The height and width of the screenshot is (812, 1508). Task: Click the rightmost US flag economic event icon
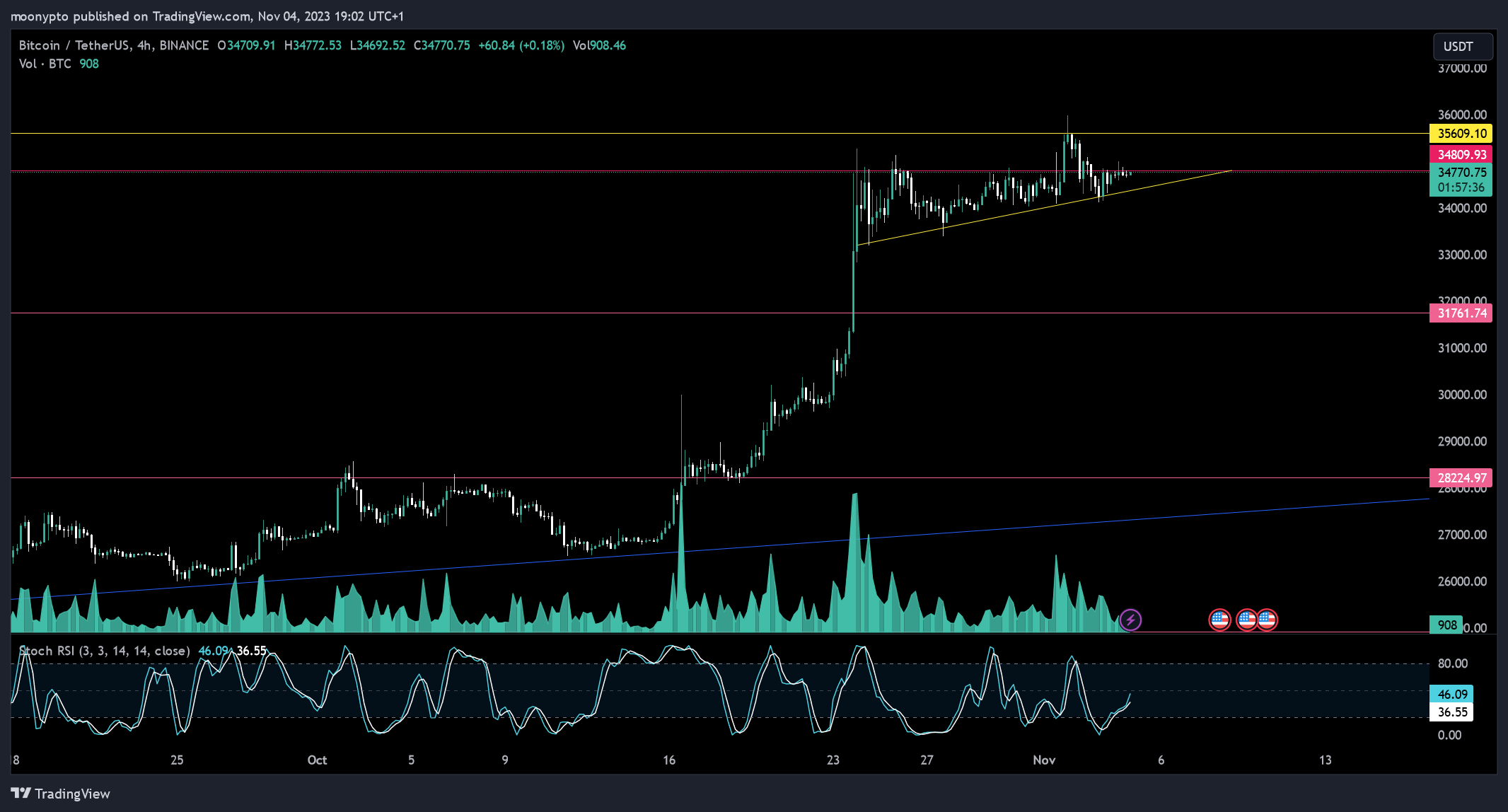pos(1267,620)
